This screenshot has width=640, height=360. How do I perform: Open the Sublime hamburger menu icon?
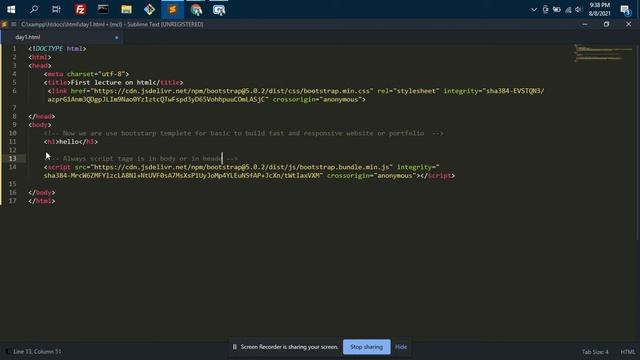(13, 24)
